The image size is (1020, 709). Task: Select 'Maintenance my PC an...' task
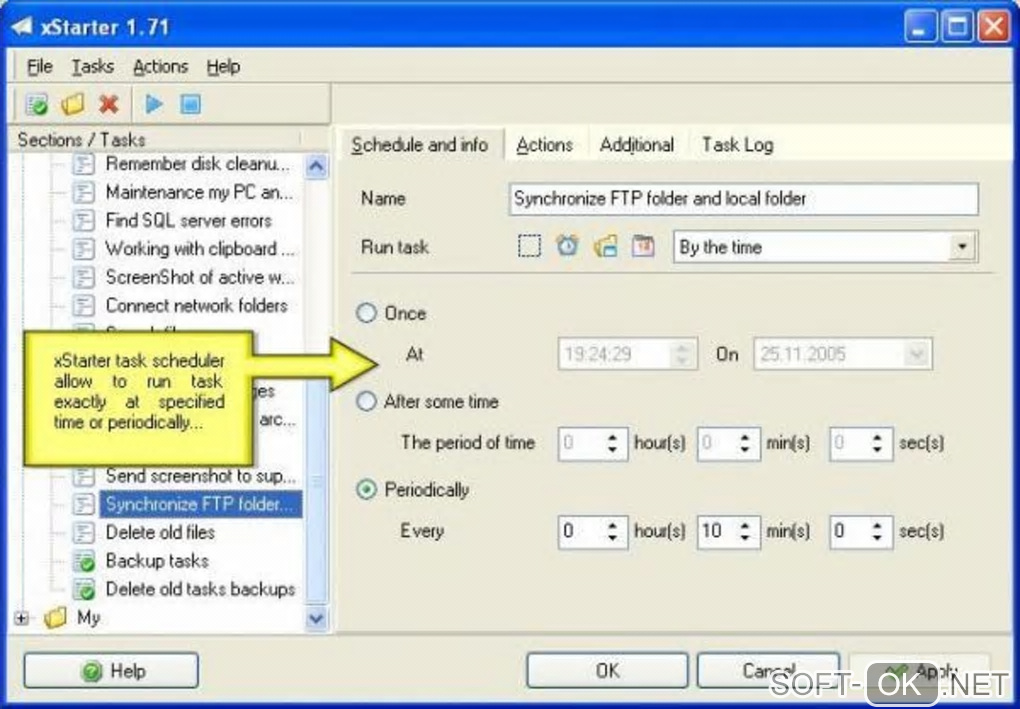point(200,193)
